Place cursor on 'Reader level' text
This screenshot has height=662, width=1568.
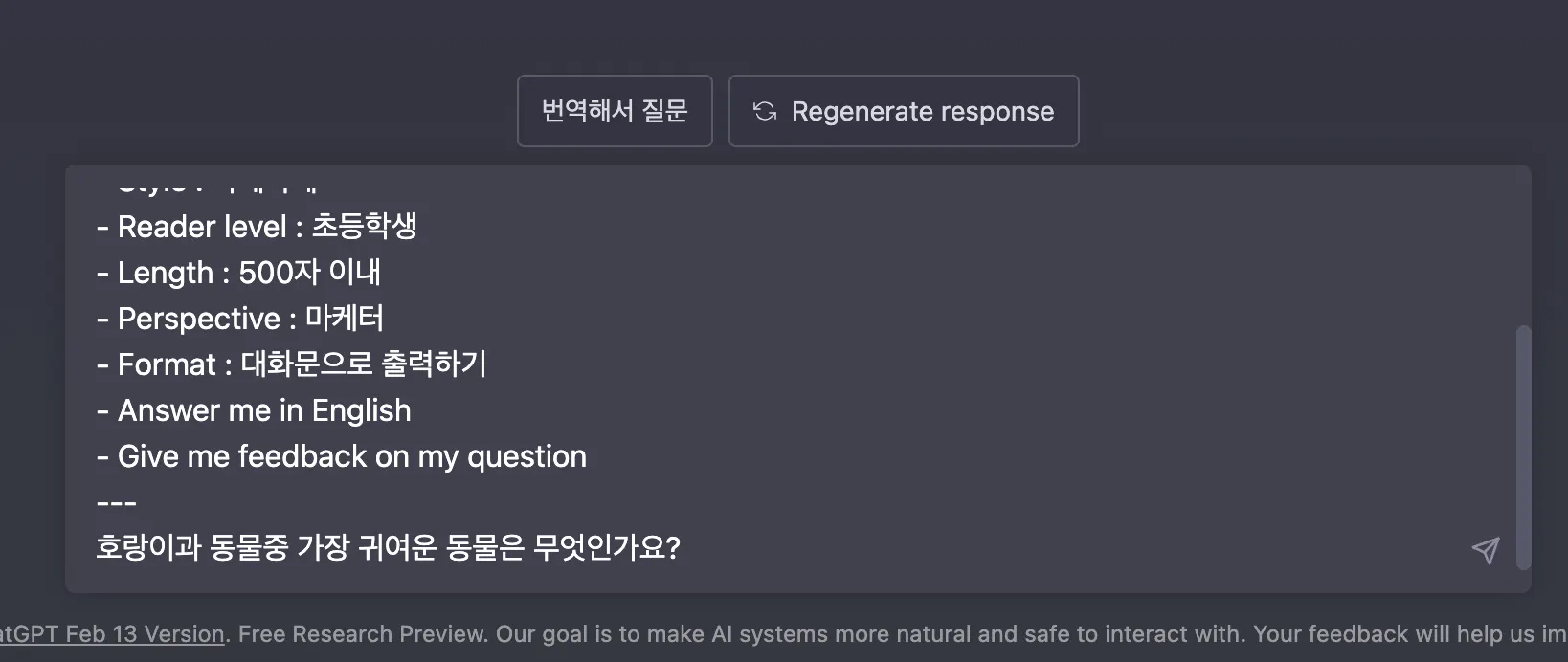202,227
